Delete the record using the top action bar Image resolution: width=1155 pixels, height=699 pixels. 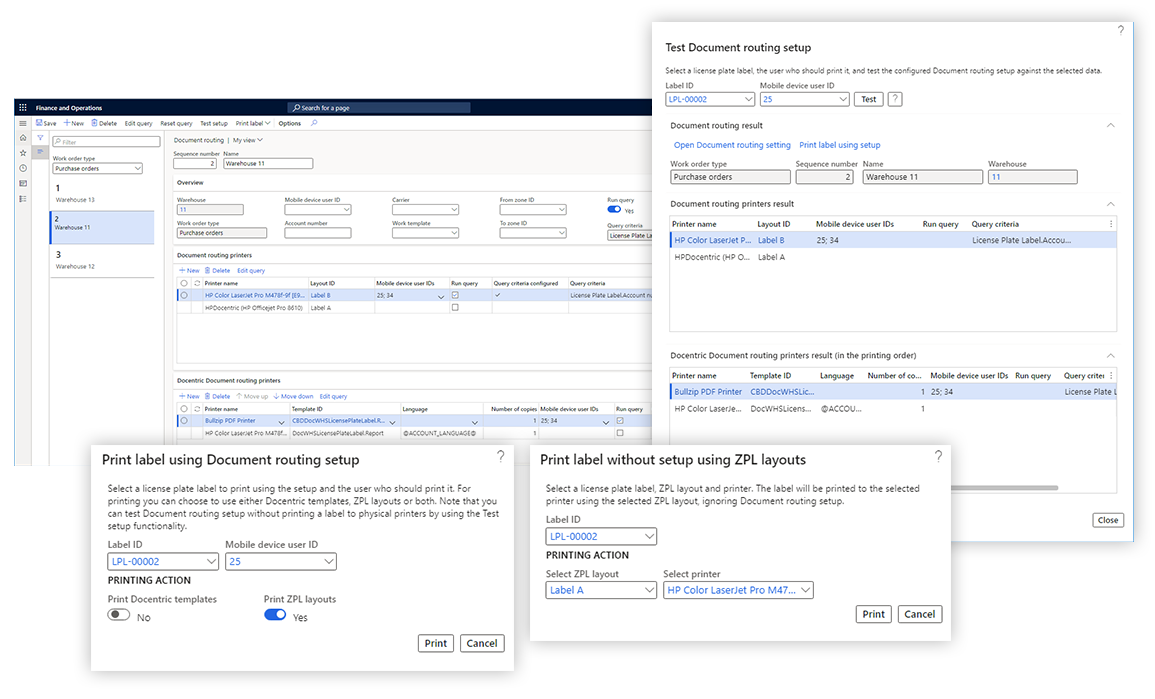(x=104, y=124)
